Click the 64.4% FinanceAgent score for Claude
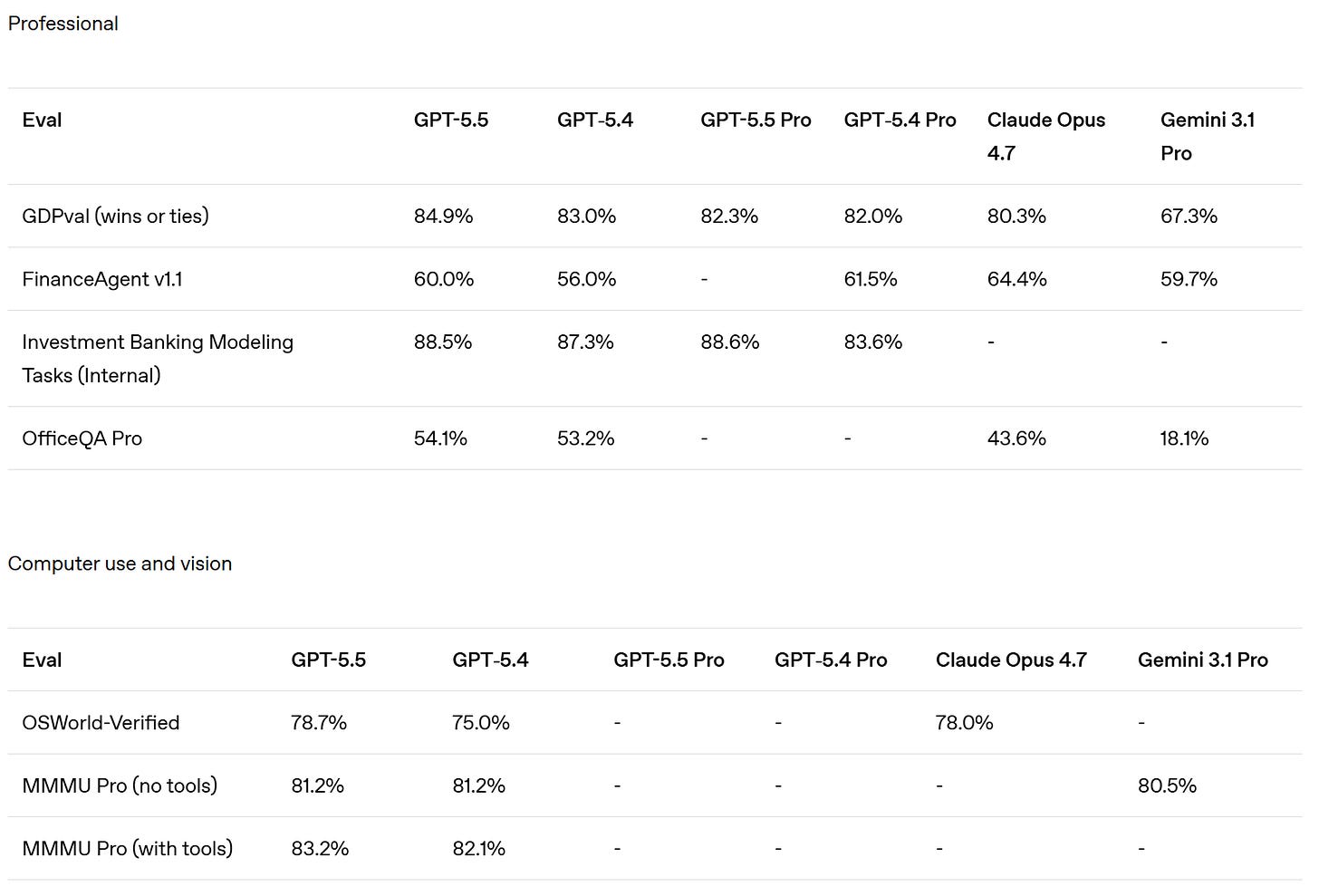Screen dimensions: 1319x896 tap(1016, 279)
